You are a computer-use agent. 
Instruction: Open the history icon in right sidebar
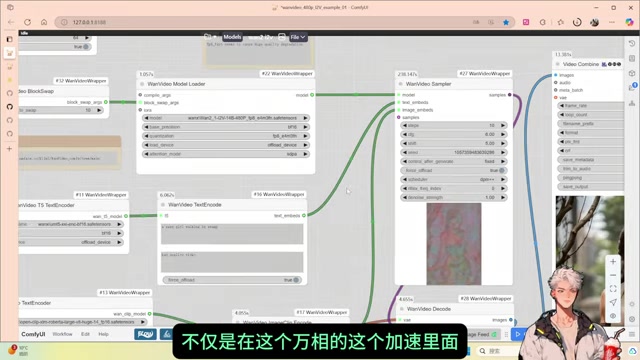tap(632, 44)
